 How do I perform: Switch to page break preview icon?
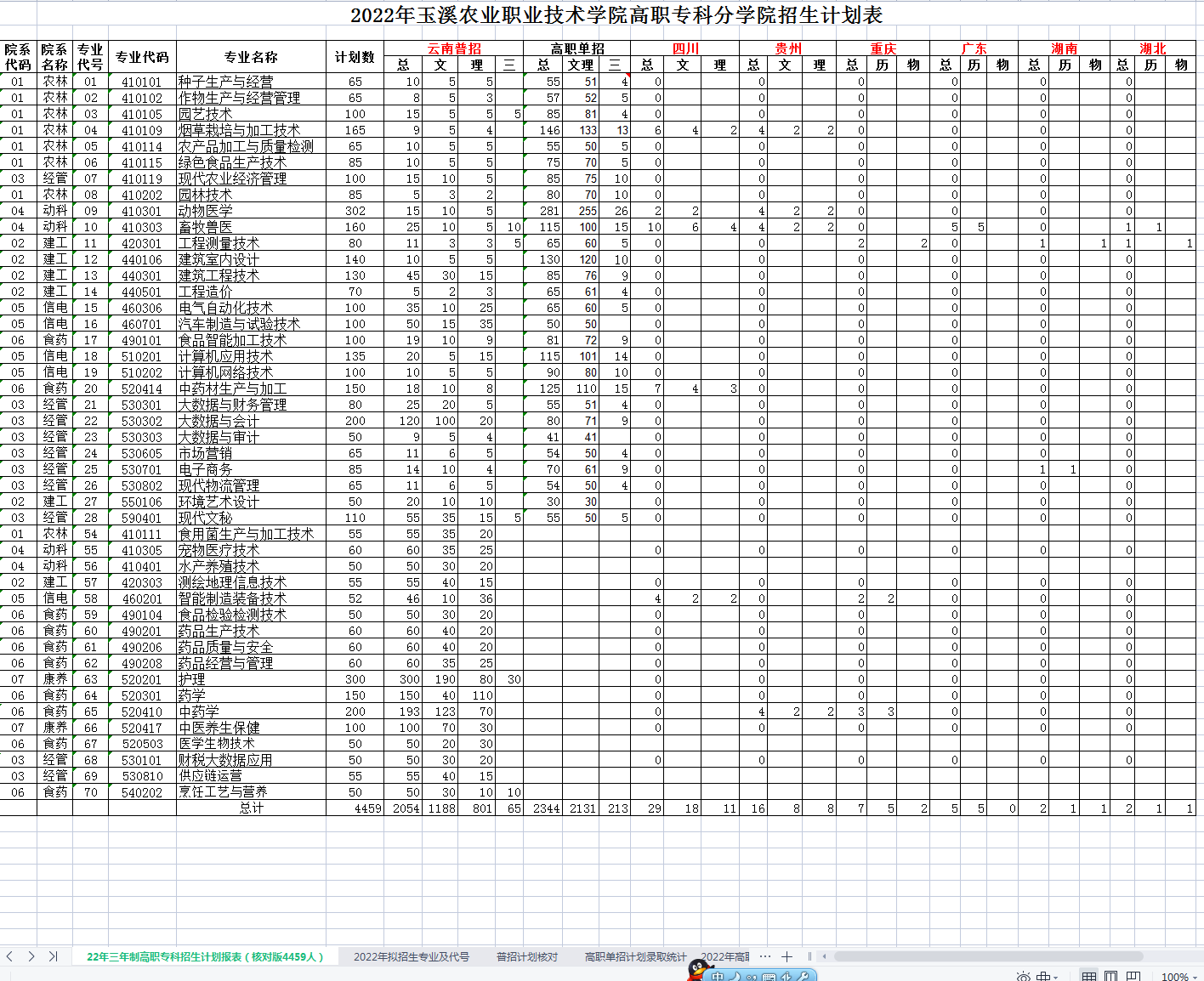1133,977
